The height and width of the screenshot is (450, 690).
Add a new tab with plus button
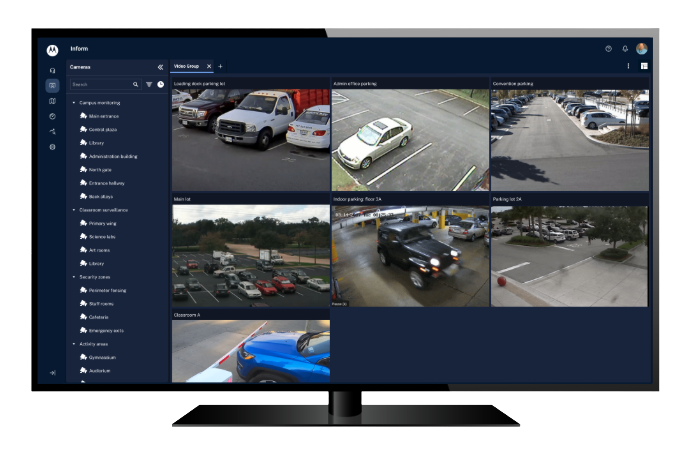pos(220,66)
